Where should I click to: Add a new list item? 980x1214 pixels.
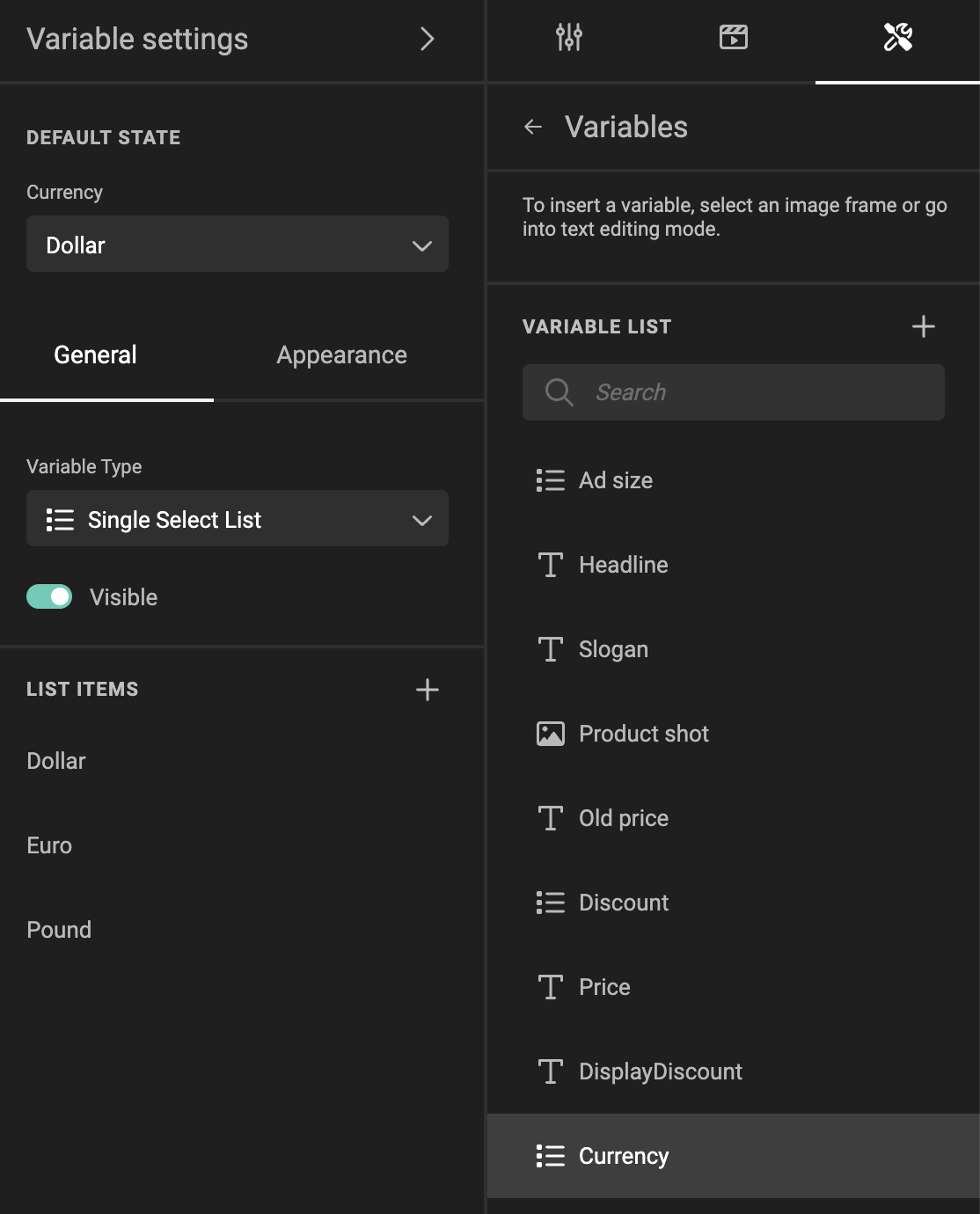click(x=428, y=690)
